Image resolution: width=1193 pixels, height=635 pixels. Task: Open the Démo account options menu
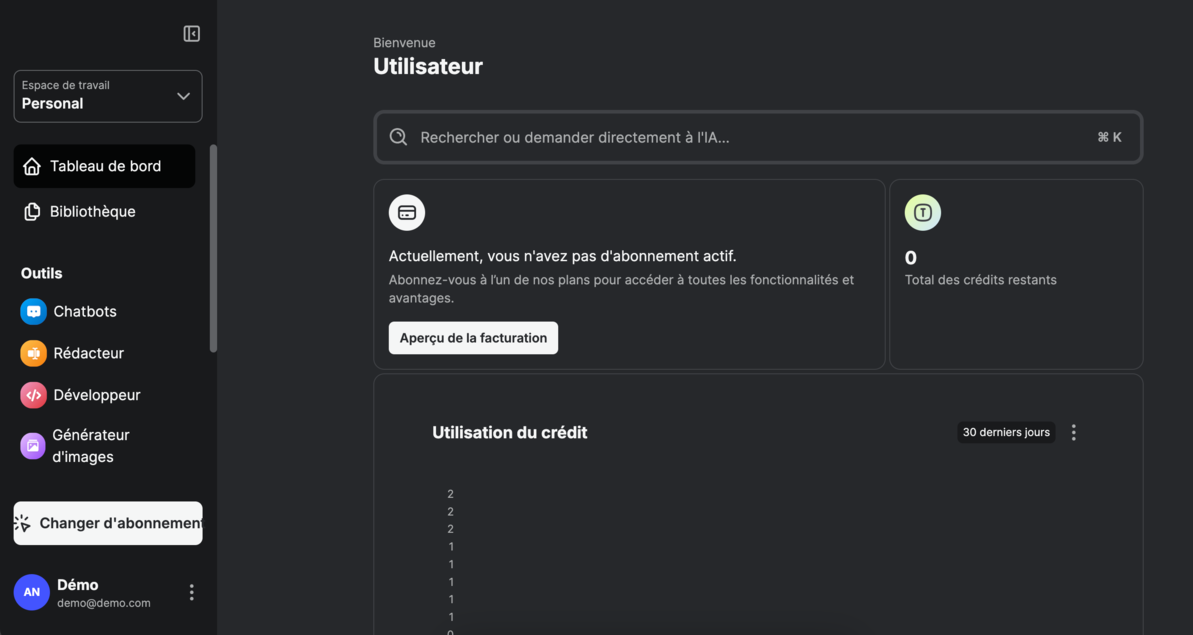pyautogui.click(x=191, y=592)
